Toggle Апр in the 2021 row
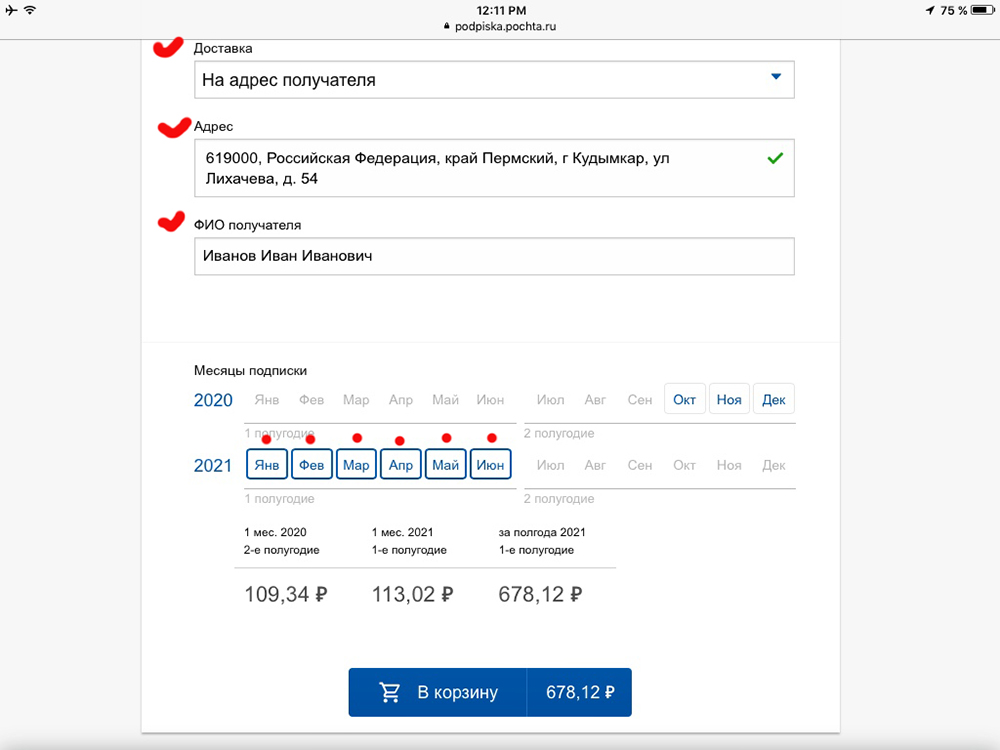 click(401, 464)
